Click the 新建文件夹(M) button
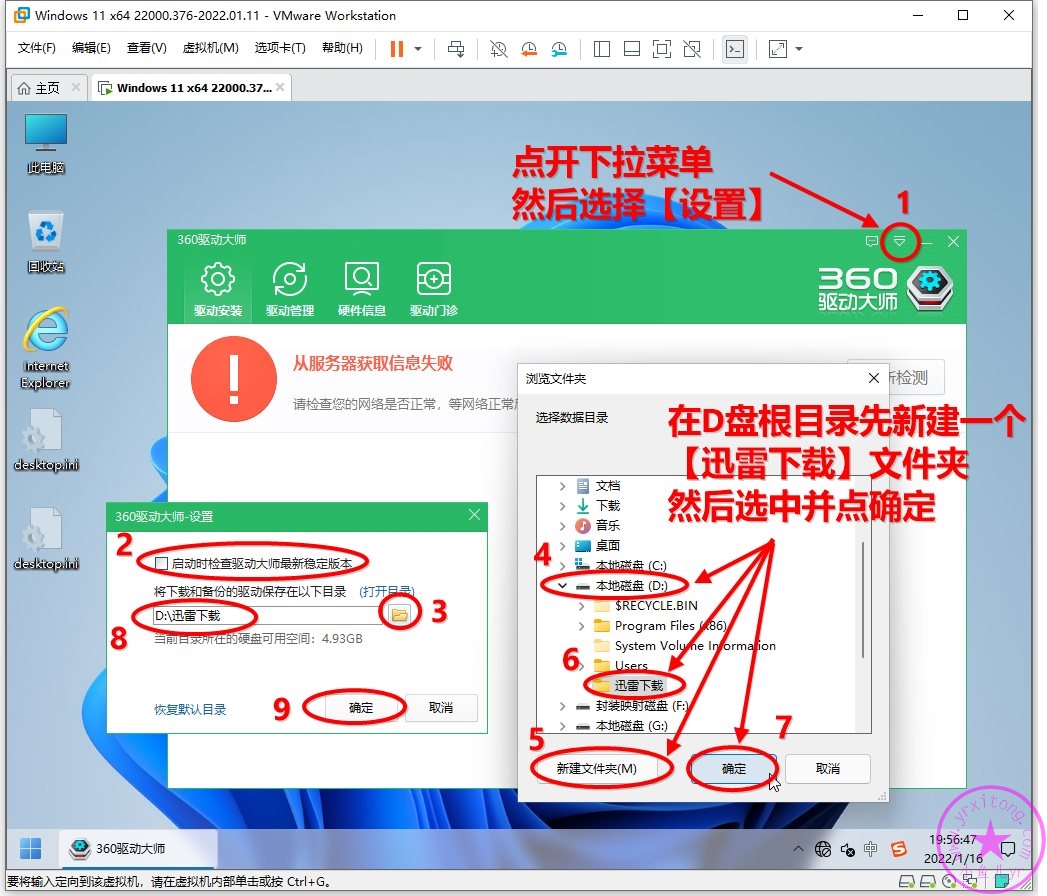 [596, 769]
